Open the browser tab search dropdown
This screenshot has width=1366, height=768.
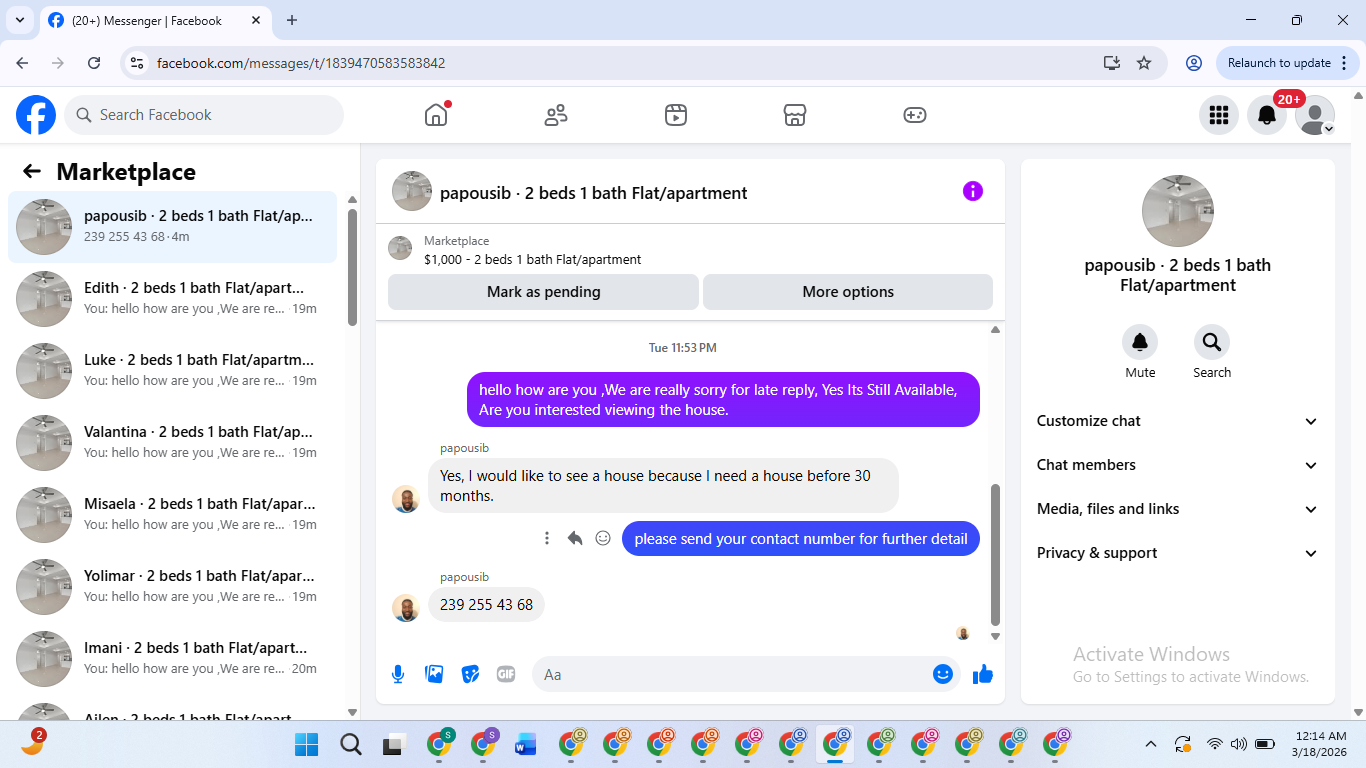click(x=20, y=20)
